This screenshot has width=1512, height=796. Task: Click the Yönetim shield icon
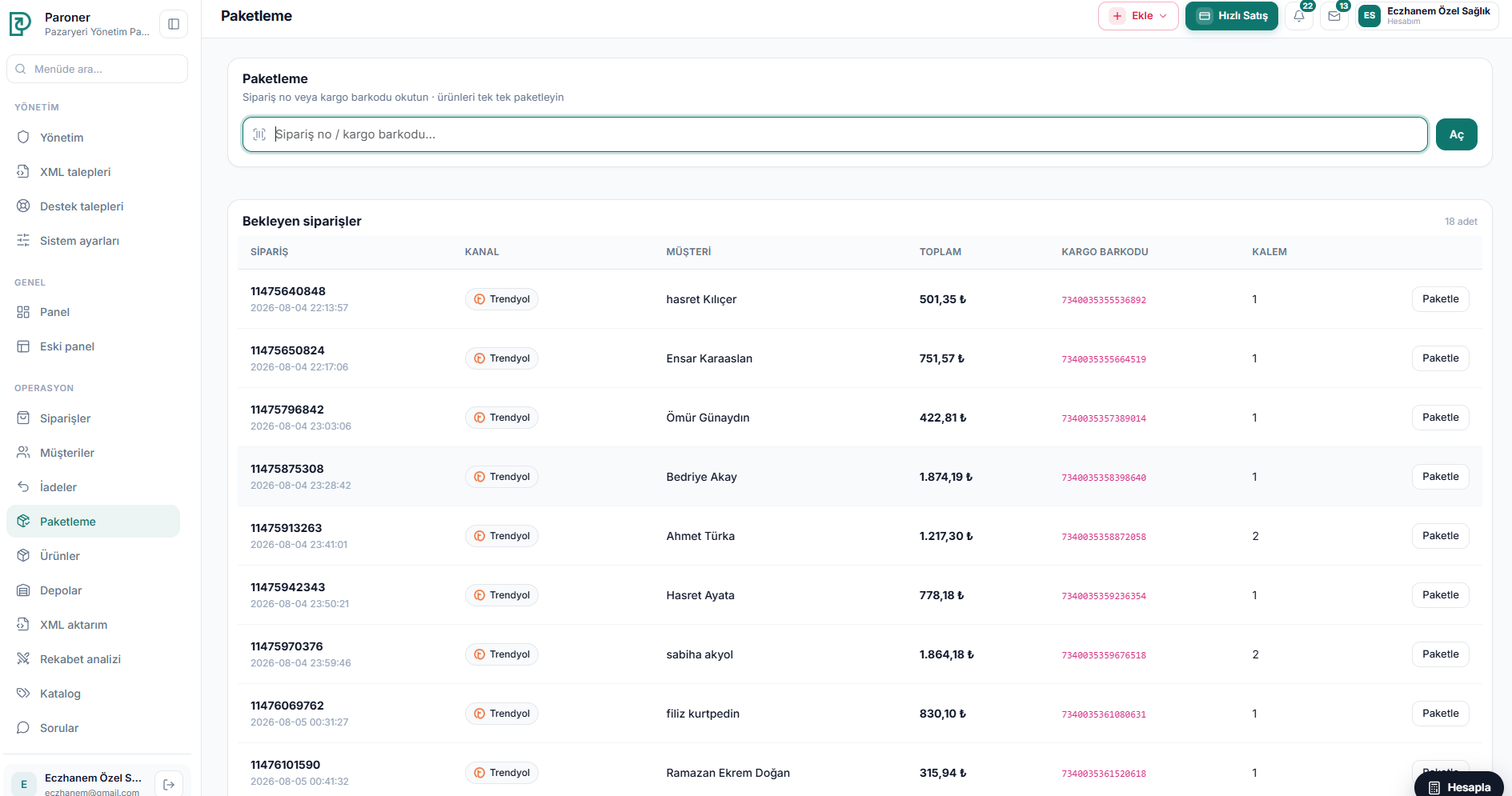pos(23,138)
